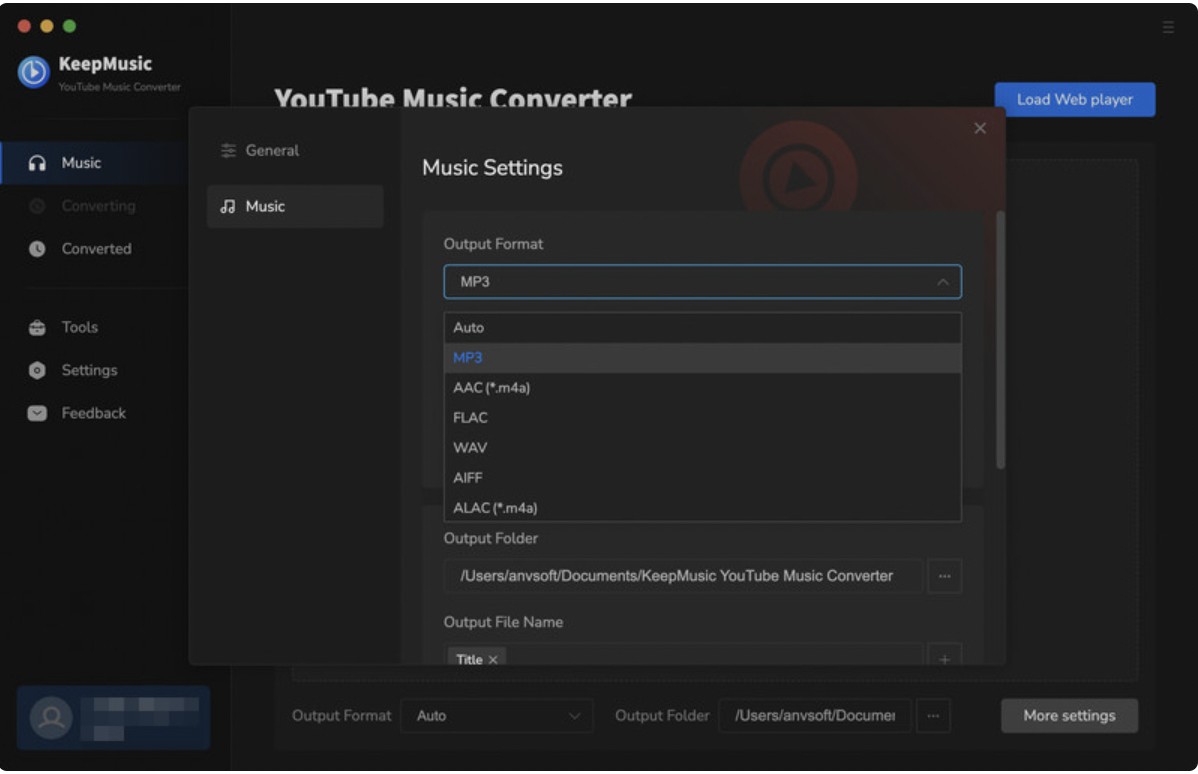Choose MP3 in the format list
This screenshot has height=774, width=1198.
click(702, 358)
